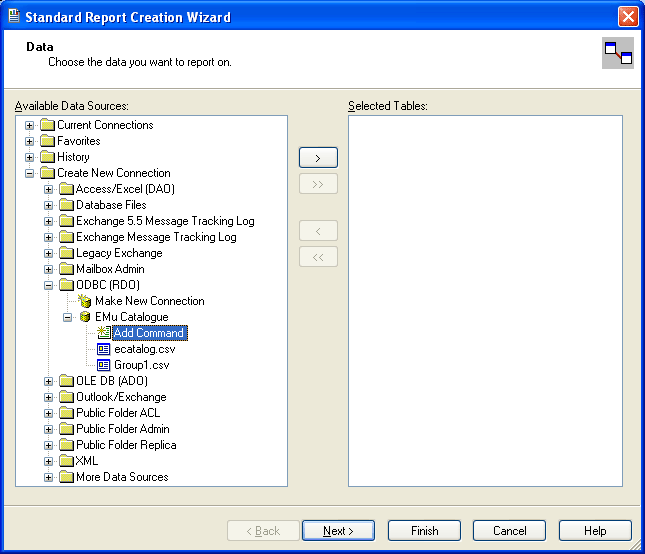Image resolution: width=645 pixels, height=554 pixels.
Task: Click the Finish button
Action: tap(424, 531)
